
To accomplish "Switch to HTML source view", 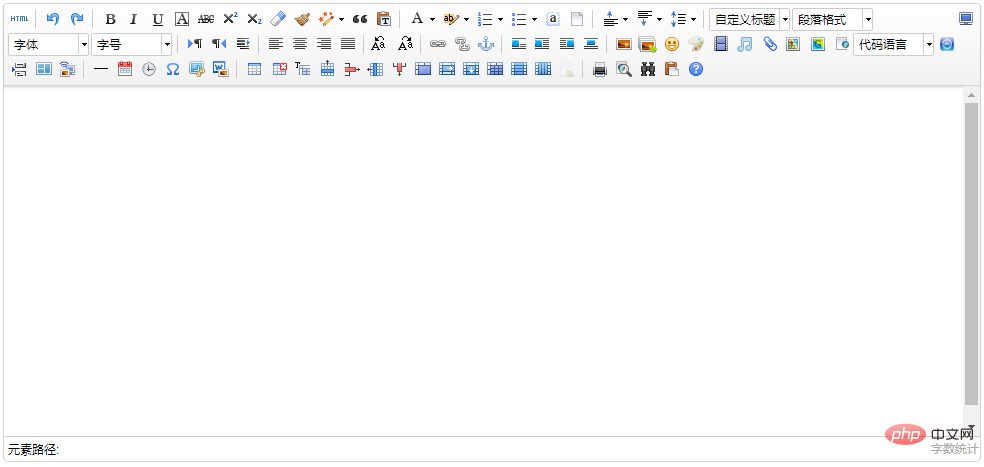I will 20,19.
